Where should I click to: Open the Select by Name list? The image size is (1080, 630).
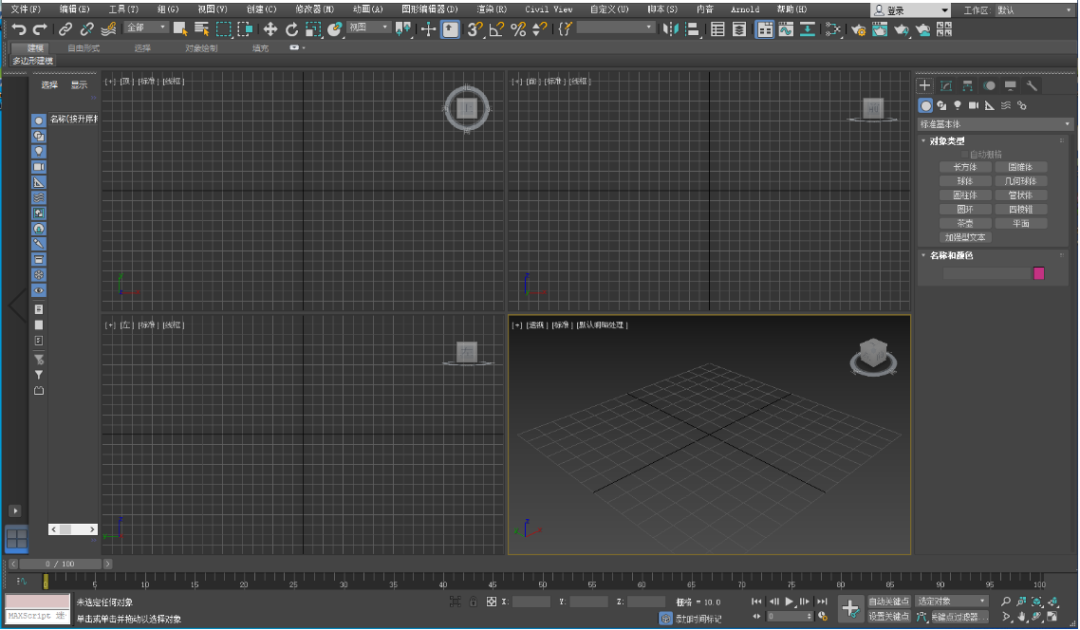(x=202, y=29)
